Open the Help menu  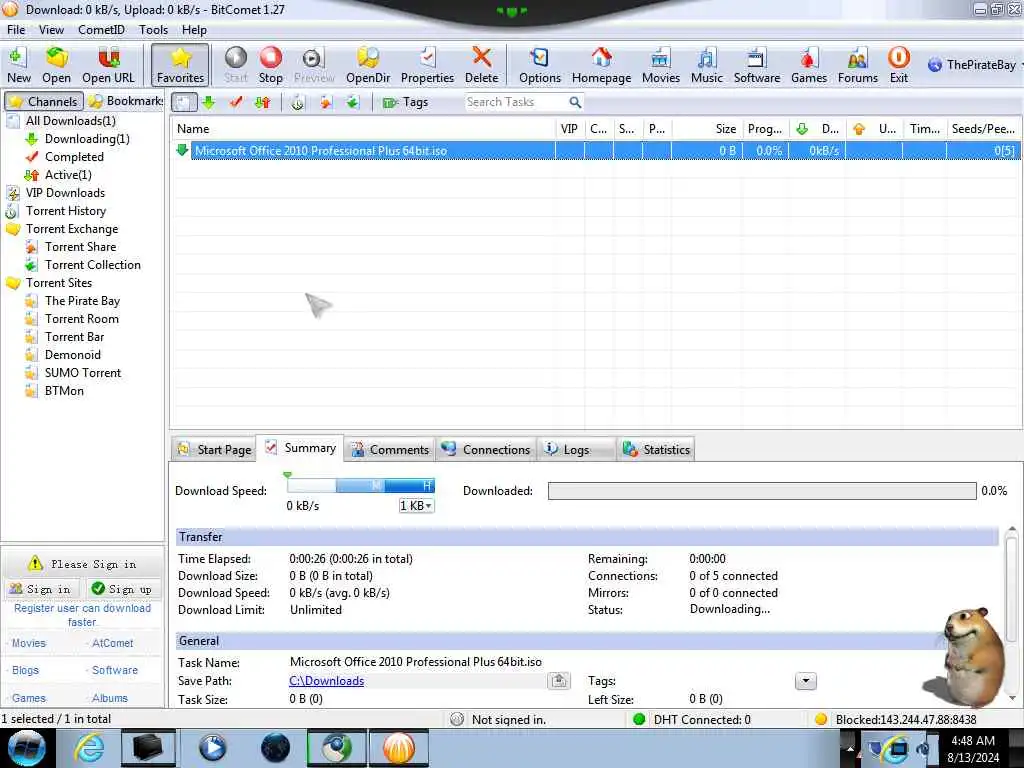[194, 29]
